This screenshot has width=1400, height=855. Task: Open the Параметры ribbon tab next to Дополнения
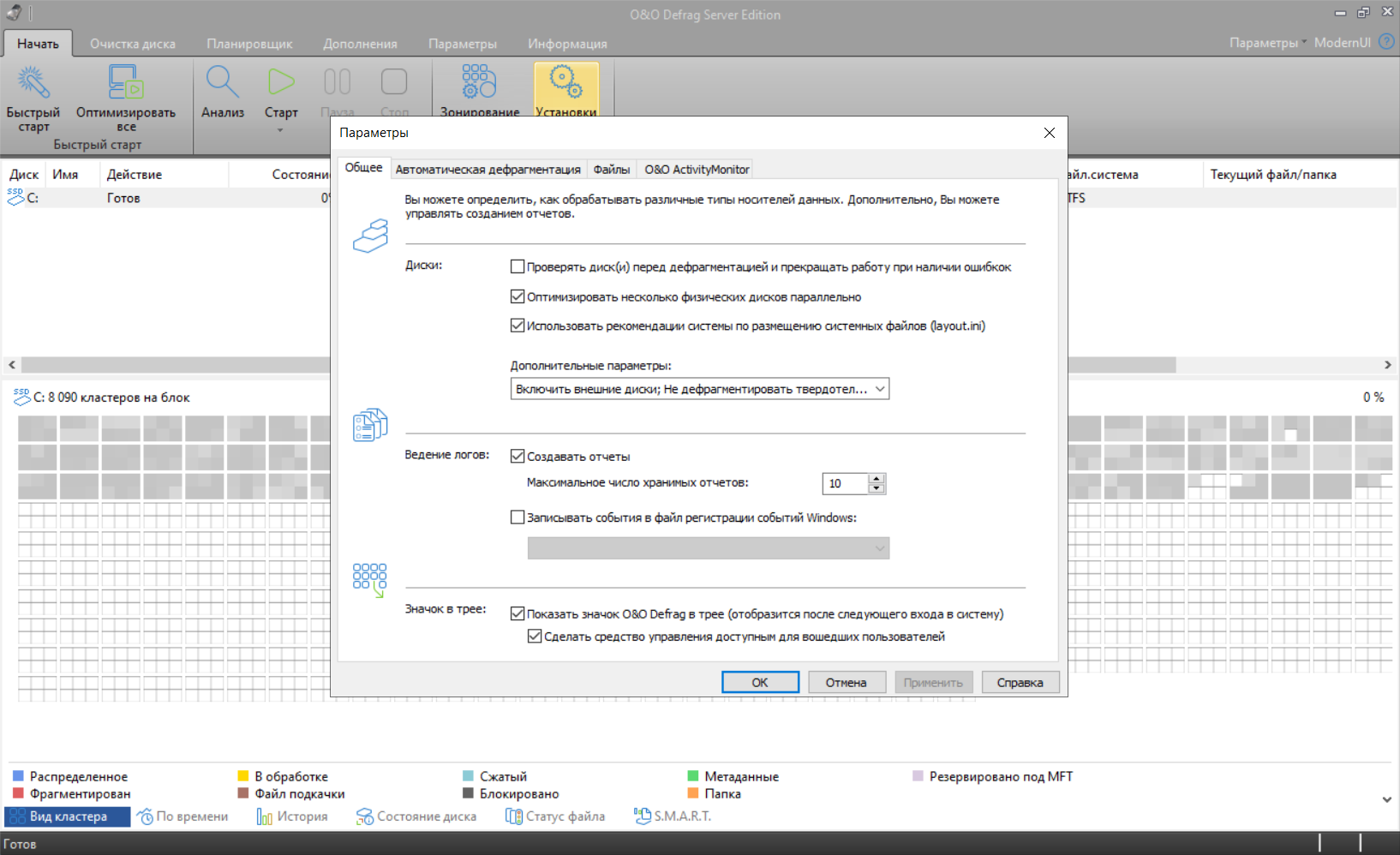pos(463,44)
